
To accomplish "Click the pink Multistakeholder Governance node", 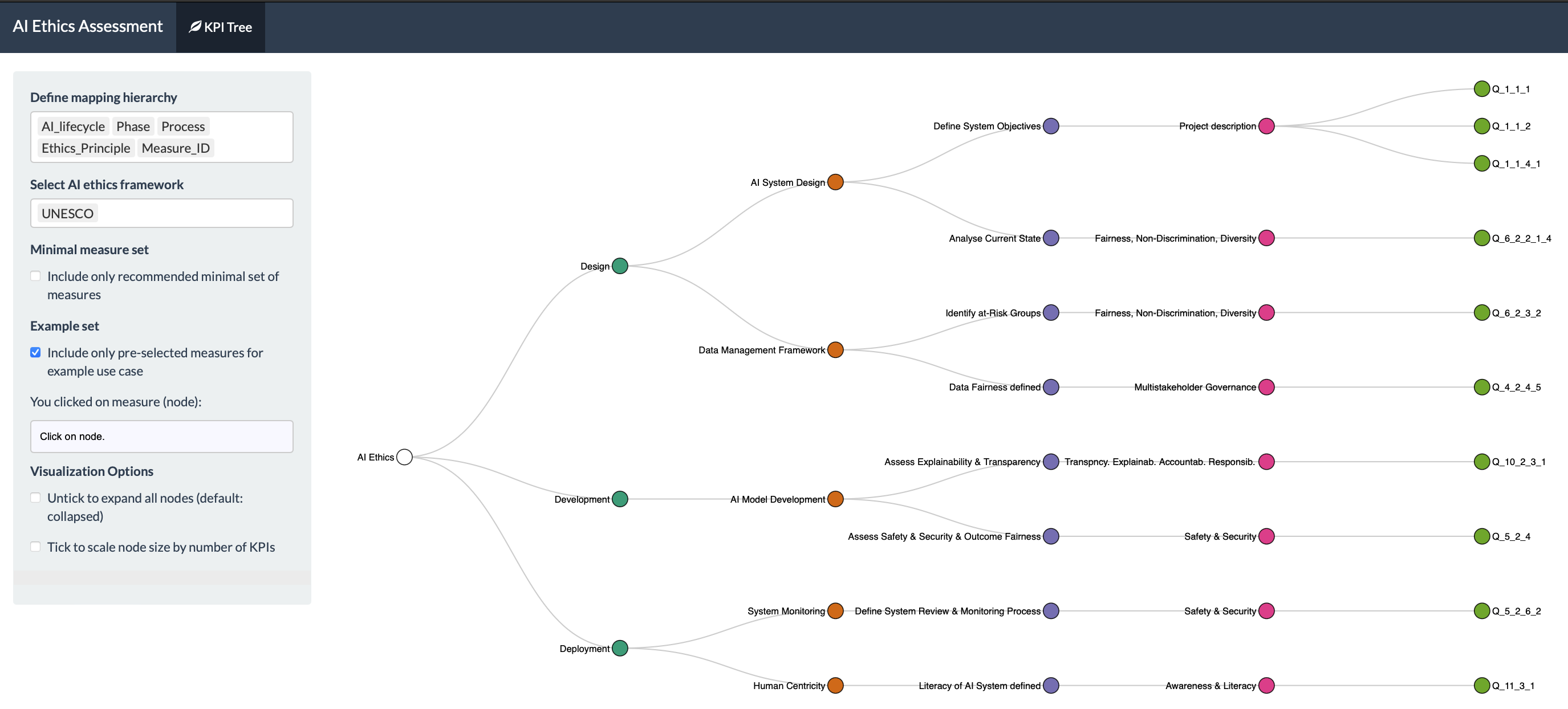I will coord(1266,387).
